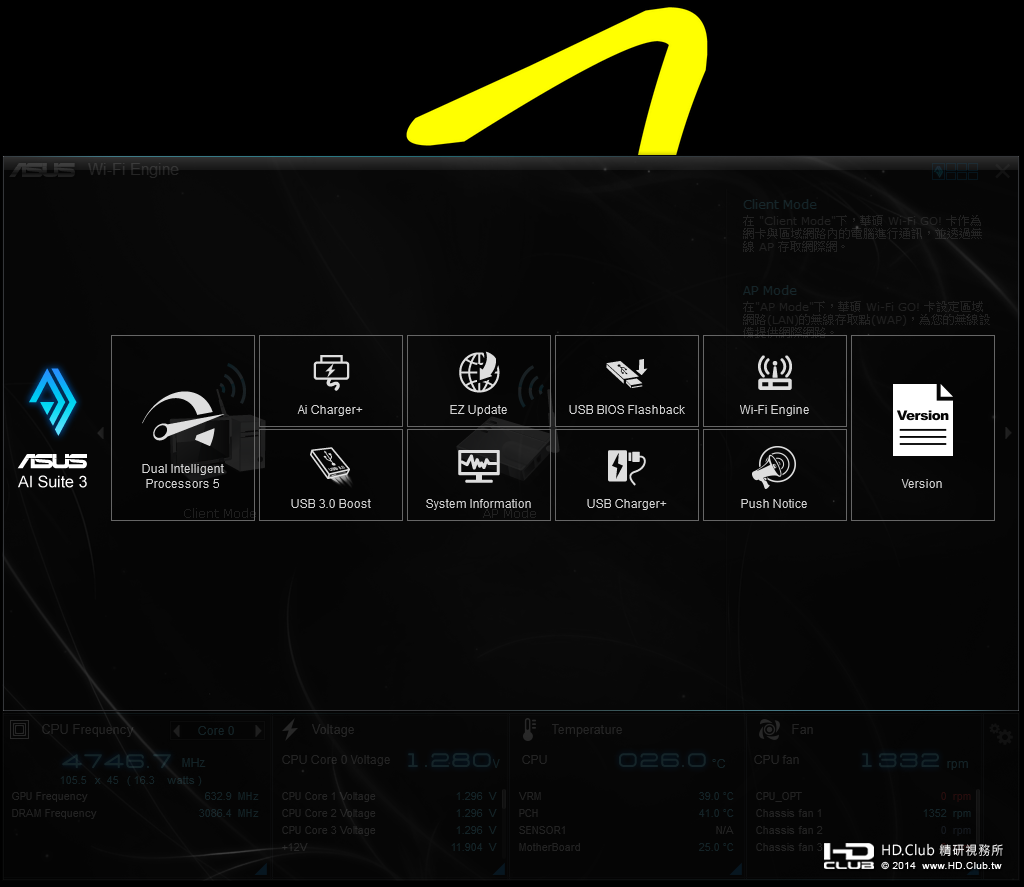Open EZ Update tool
The image size is (1024, 887).
coord(479,381)
